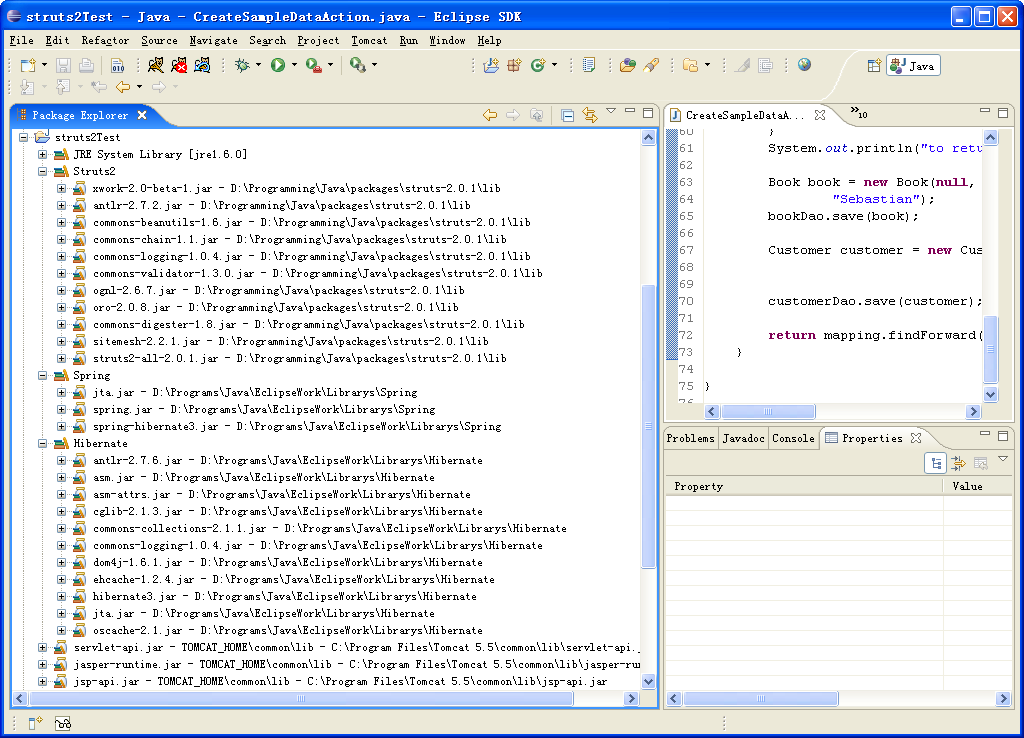The height and width of the screenshot is (738, 1024).
Task: Click the Property column header
Action: 804,486
